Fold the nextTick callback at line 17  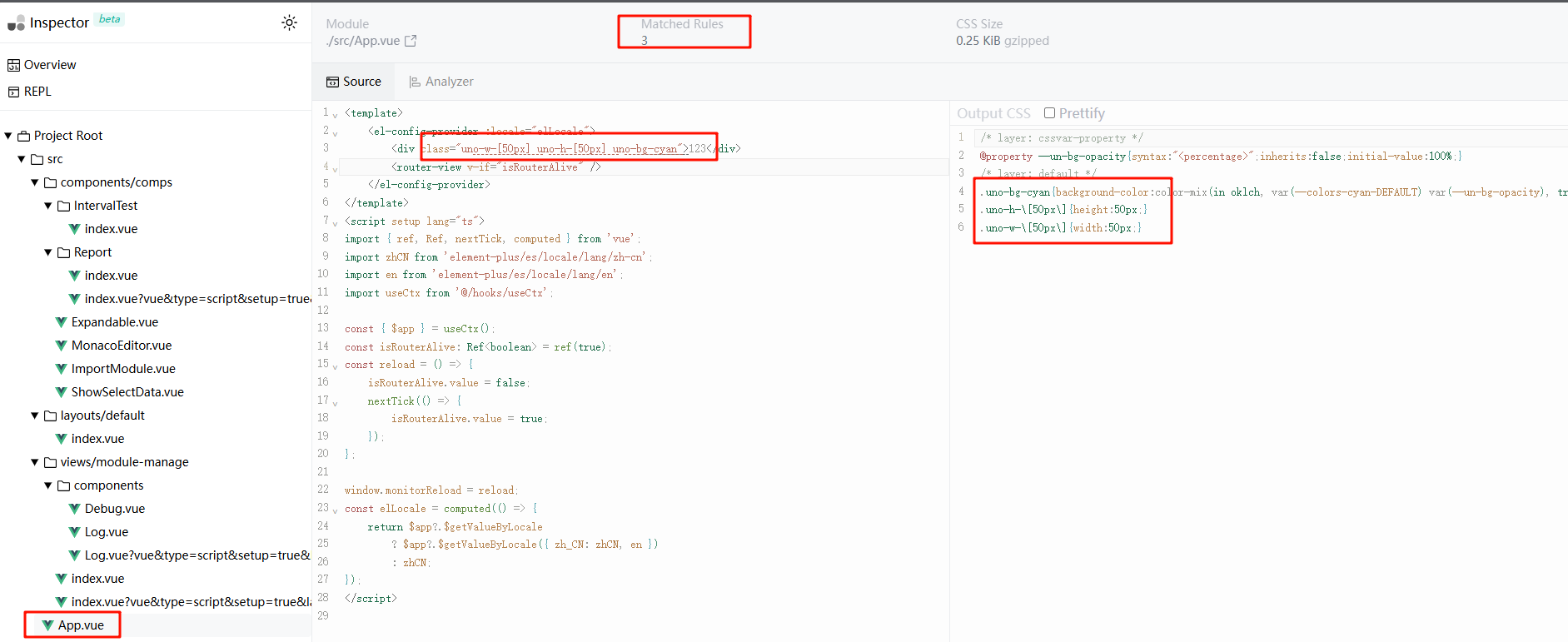click(335, 402)
